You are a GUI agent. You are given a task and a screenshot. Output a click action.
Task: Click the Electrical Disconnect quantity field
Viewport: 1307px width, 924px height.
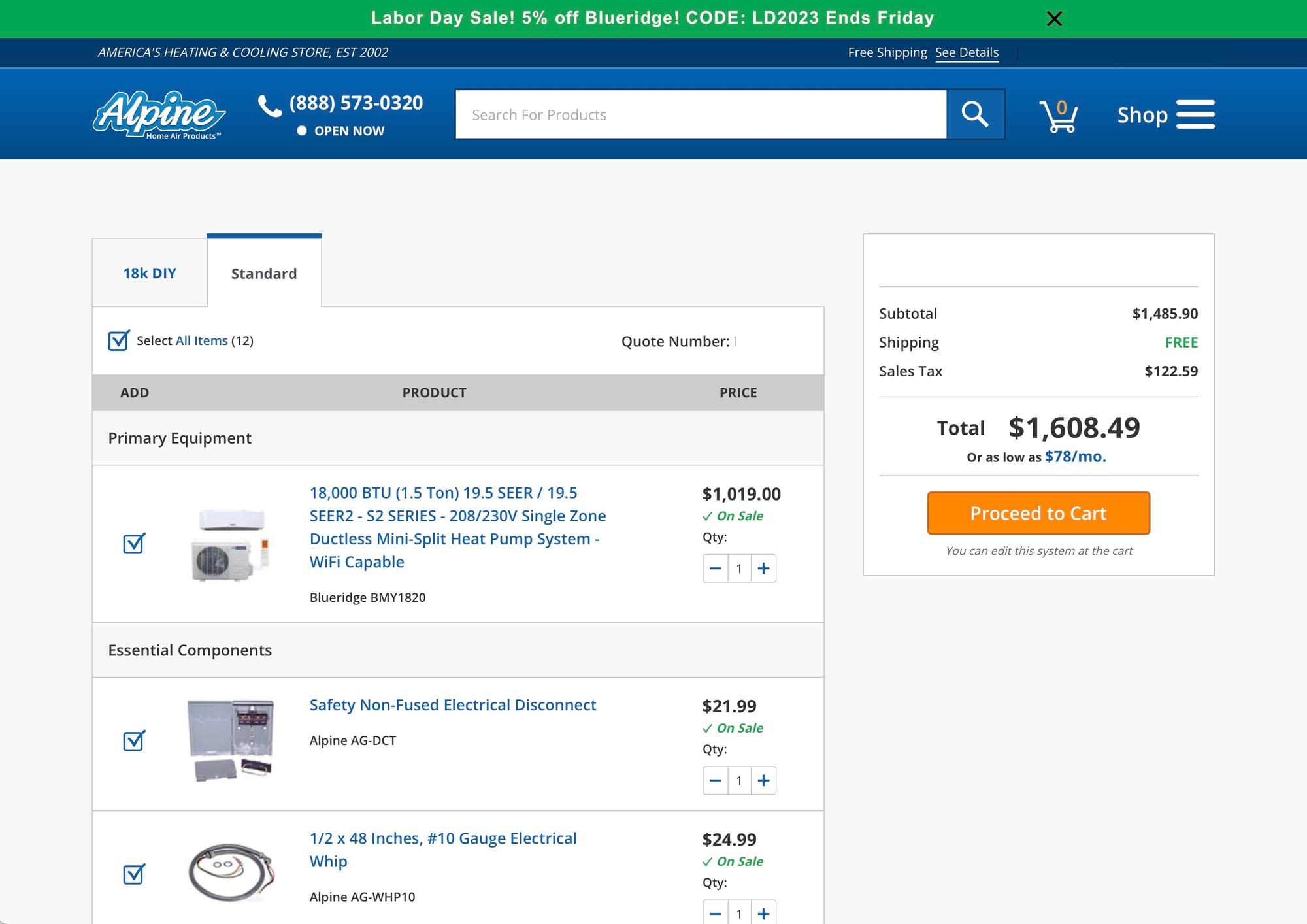pyautogui.click(x=739, y=780)
